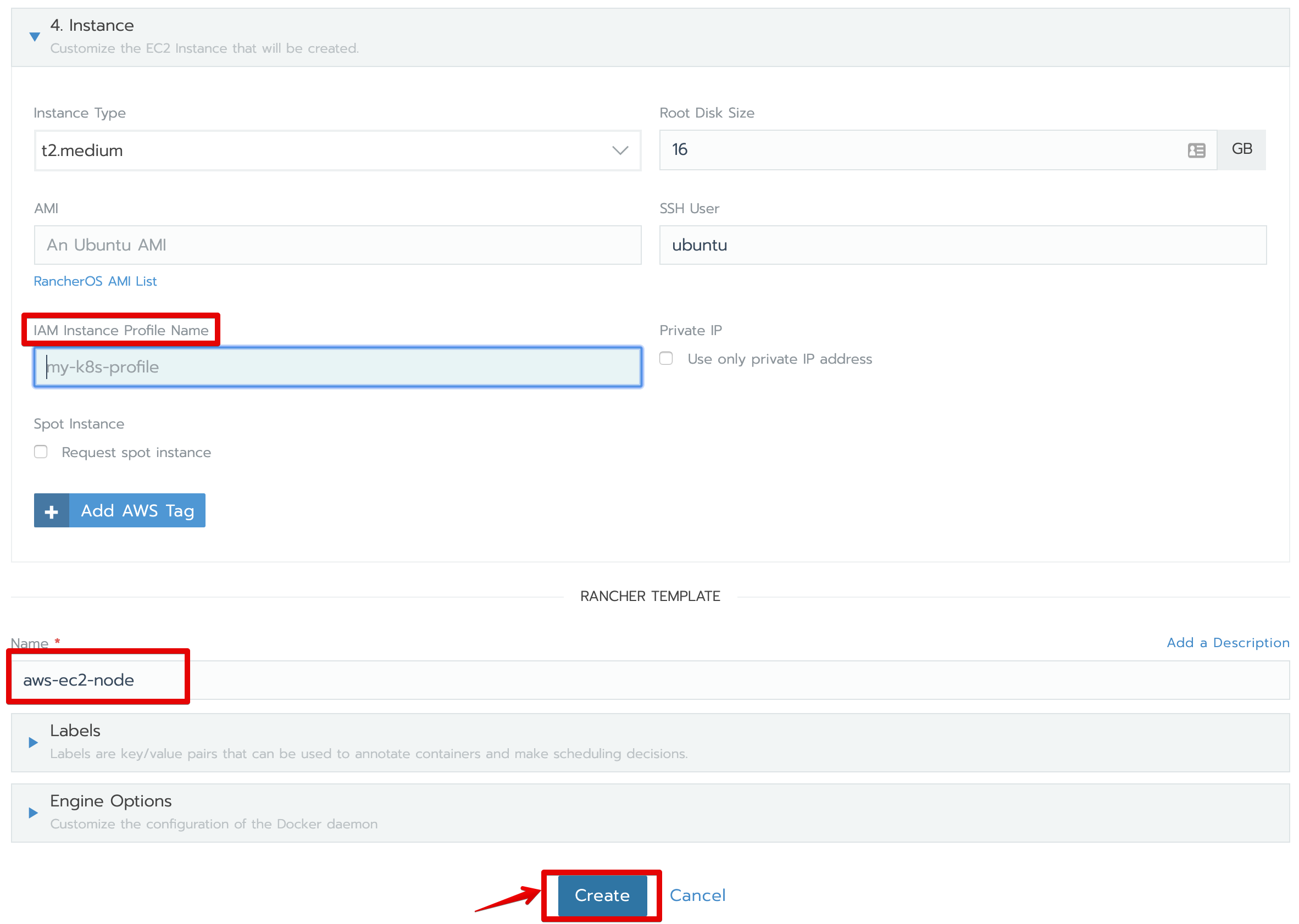This screenshot has height=924, width=1299.
Task: Expand the Engine Options section
Action: point(34,812)
